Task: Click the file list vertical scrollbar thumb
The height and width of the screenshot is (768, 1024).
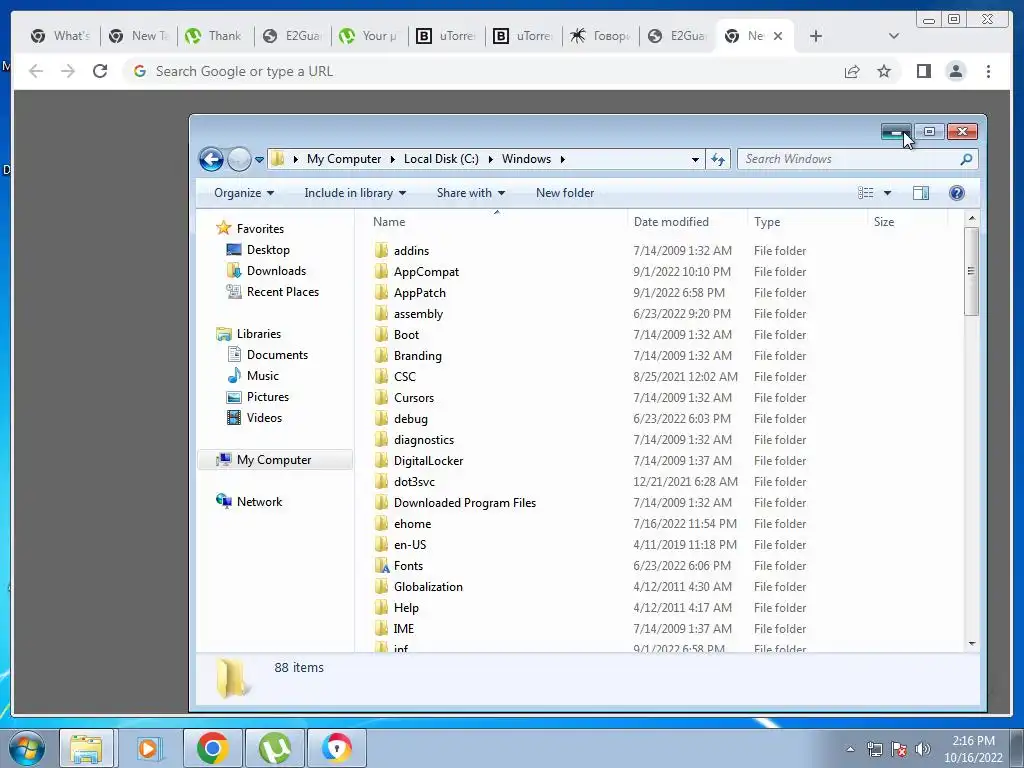Action: 971,270
